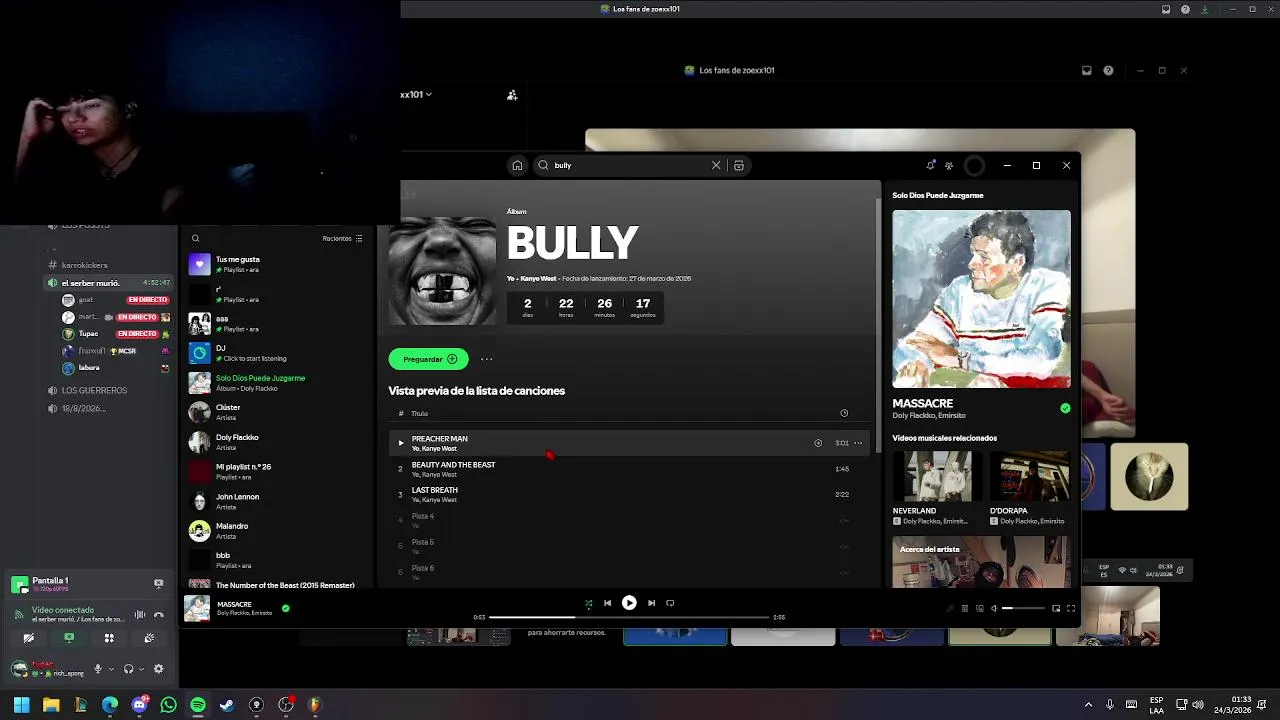
Task: Open Spotify notifications bell
Action: [x=930, y=165]
